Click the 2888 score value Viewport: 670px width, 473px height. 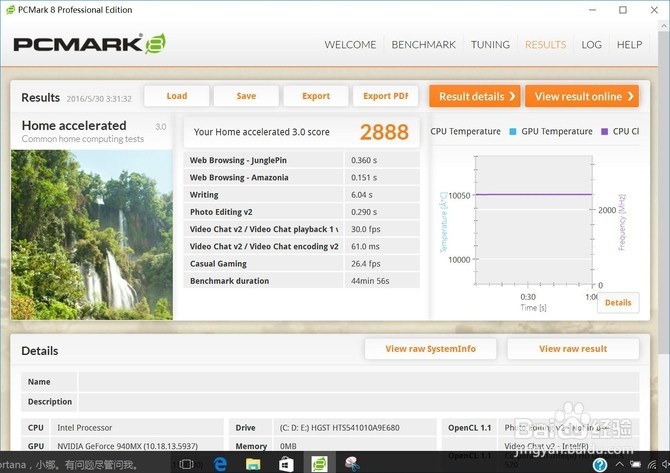[x=384, y=132]
